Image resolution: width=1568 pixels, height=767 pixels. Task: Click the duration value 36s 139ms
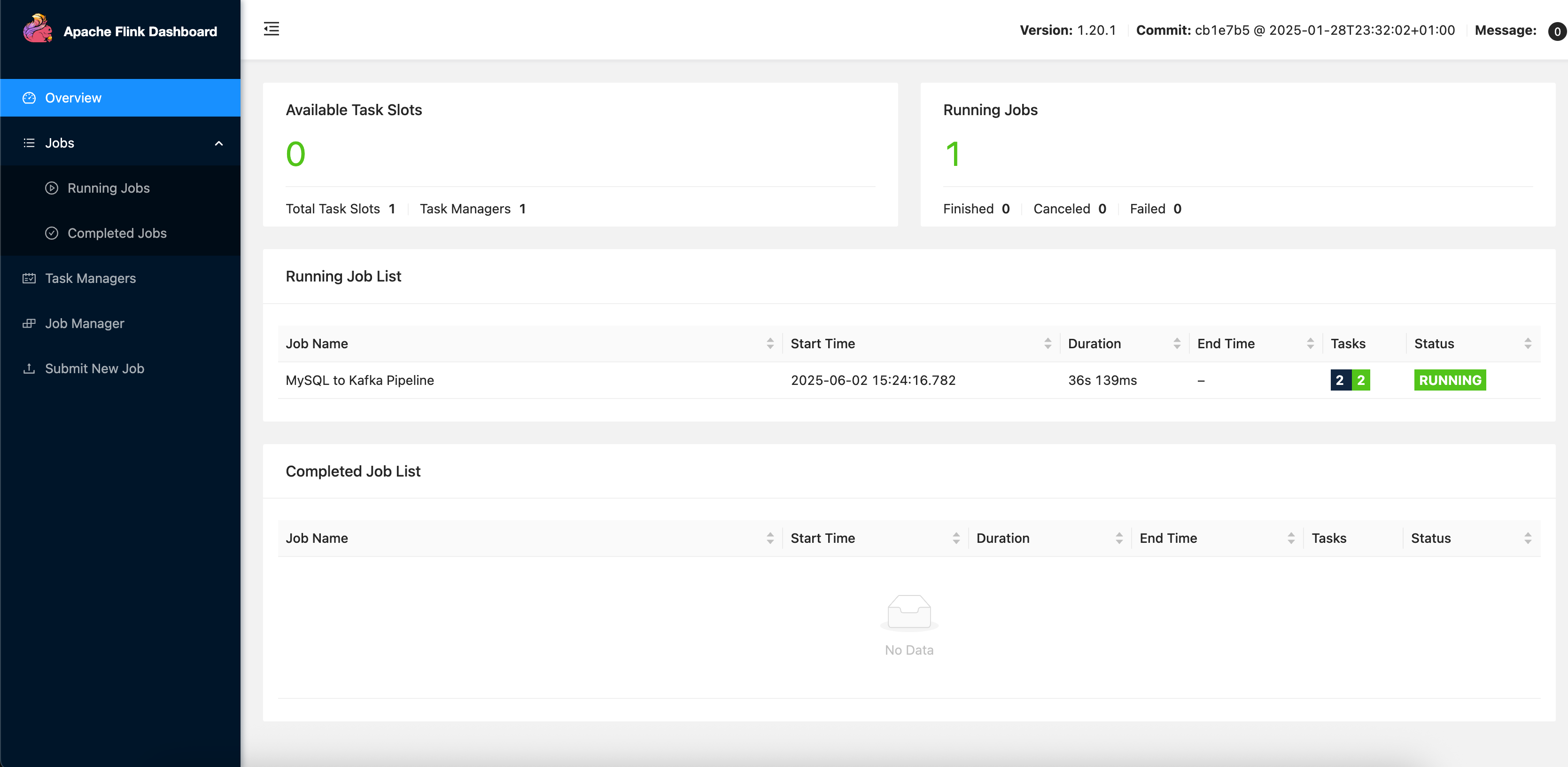pos(1102,380)
